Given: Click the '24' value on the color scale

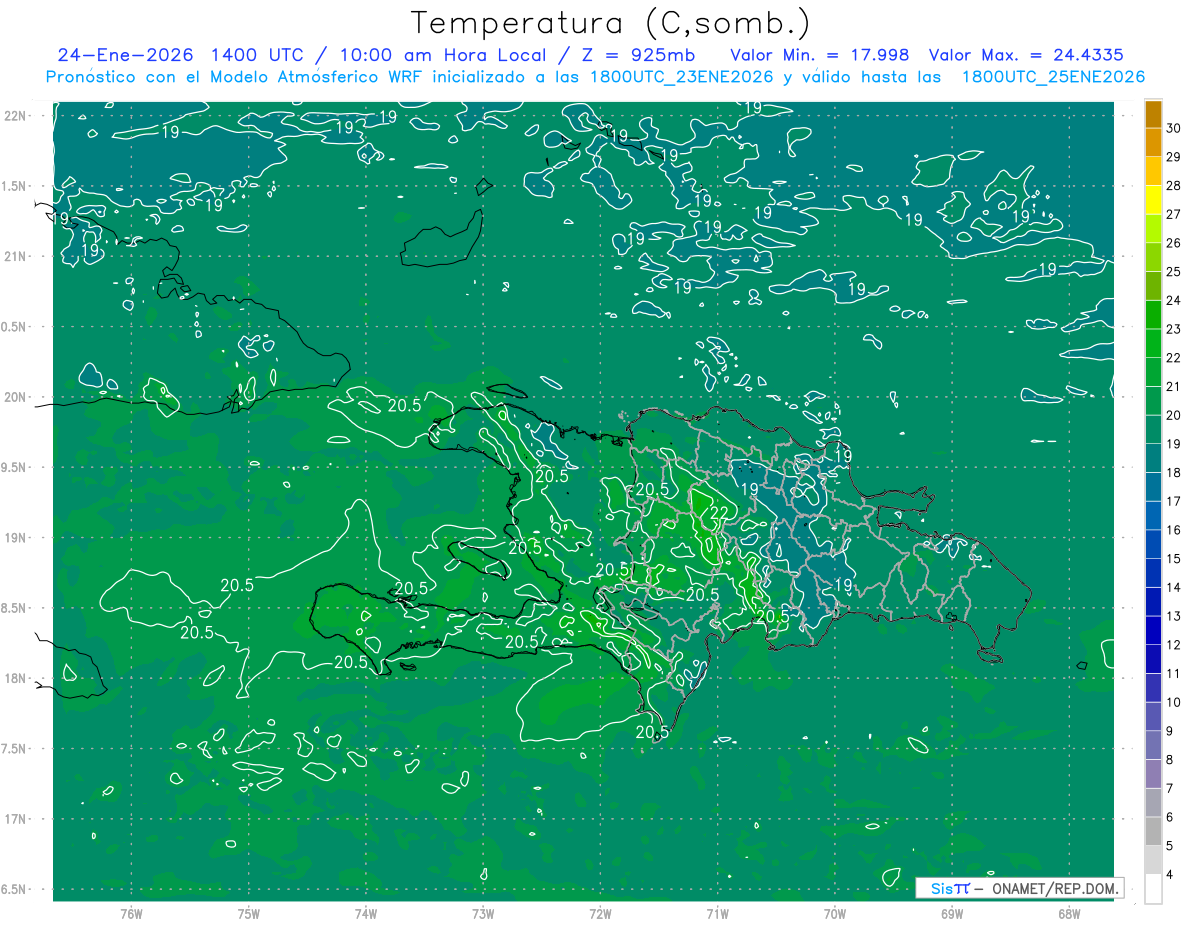Looking at the screenshot, I should coord(1174,301).
